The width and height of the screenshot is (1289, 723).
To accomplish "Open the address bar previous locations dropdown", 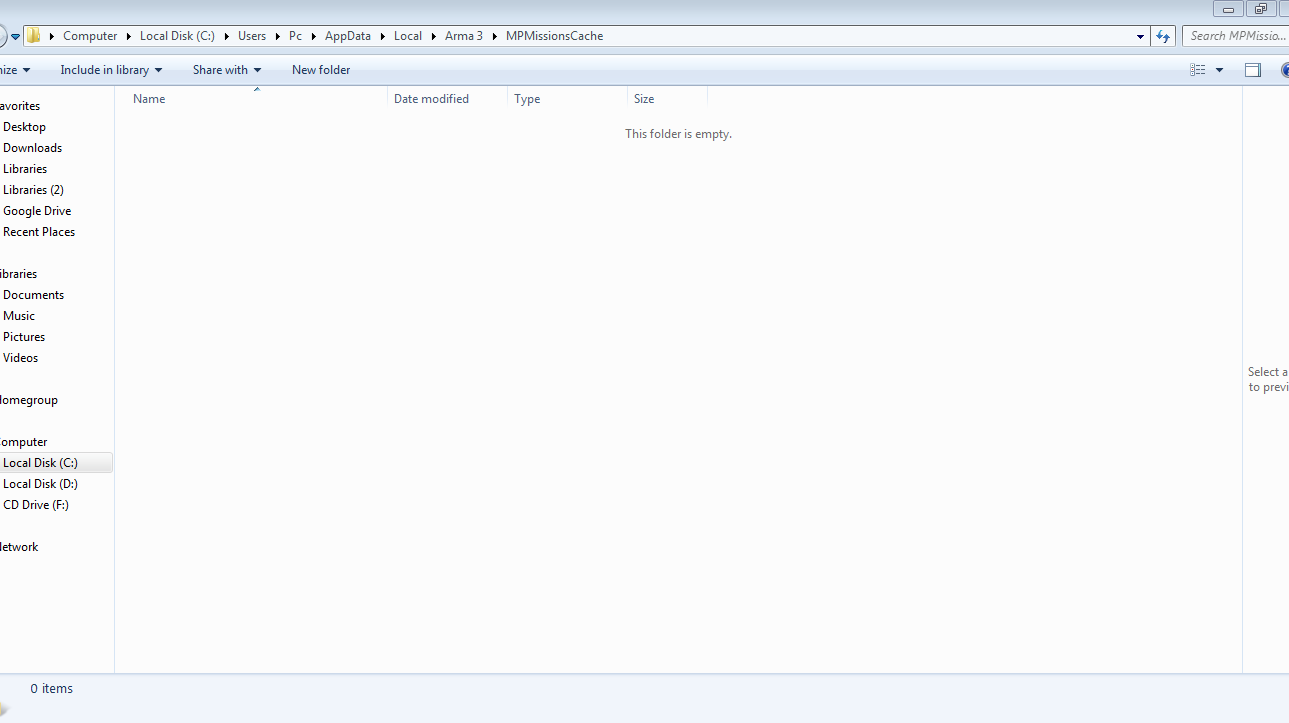I will [1141, 36].
